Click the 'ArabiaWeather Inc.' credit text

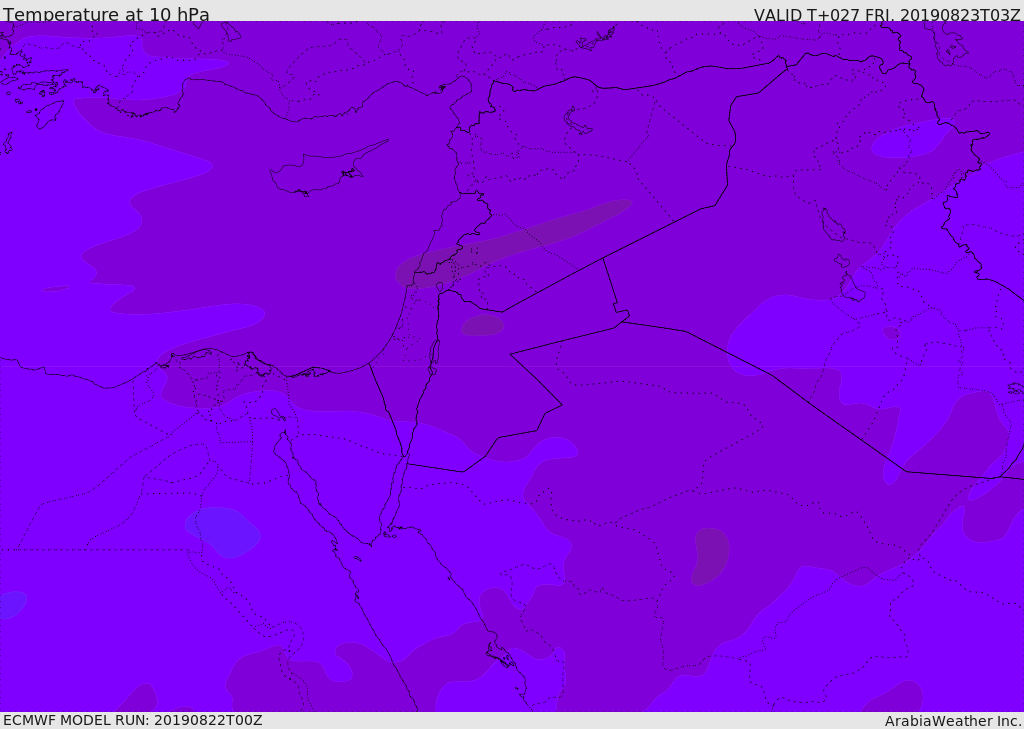(x=953, y=721)
